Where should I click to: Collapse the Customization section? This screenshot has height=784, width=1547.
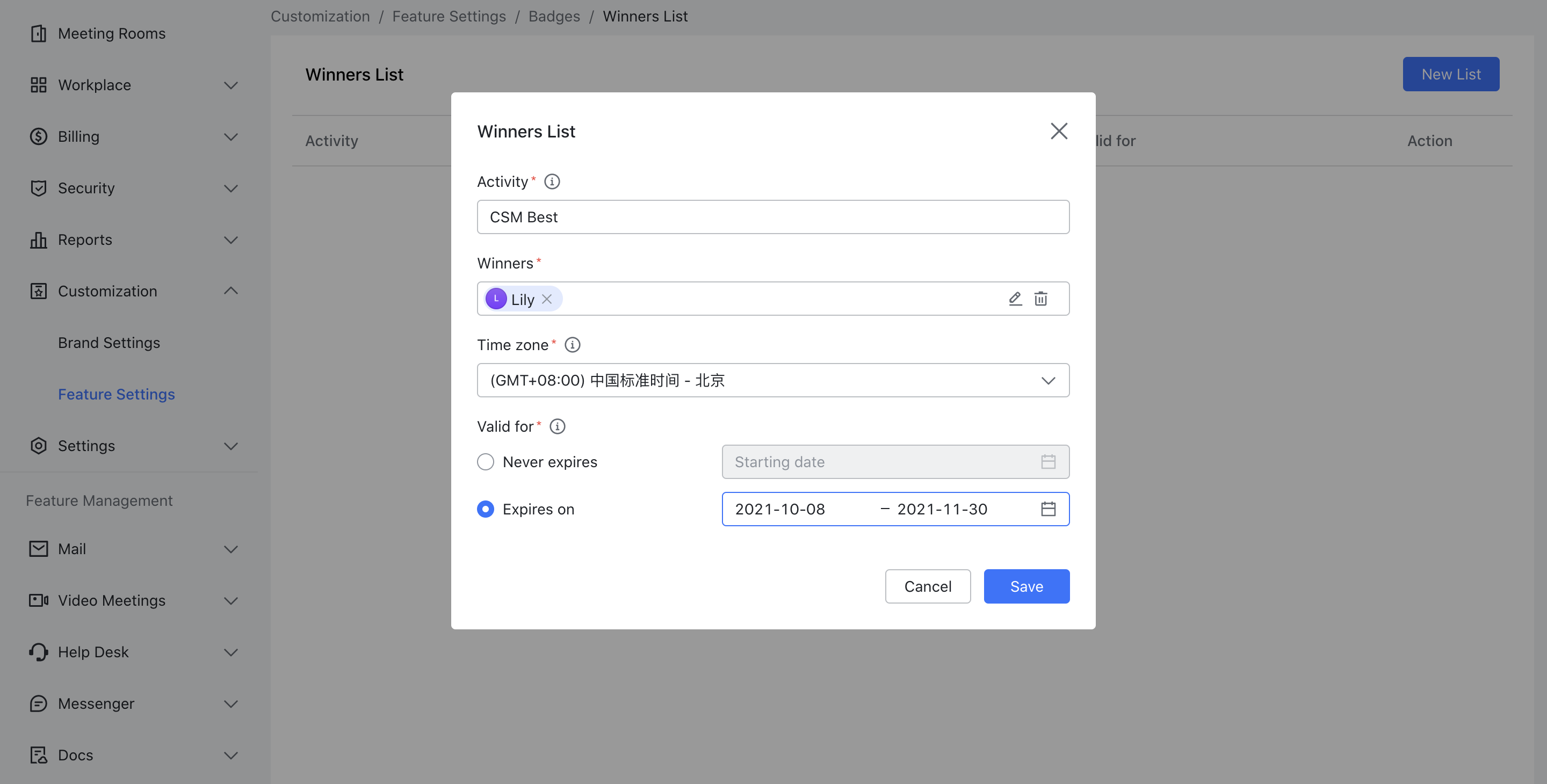(x=230, y=291)
